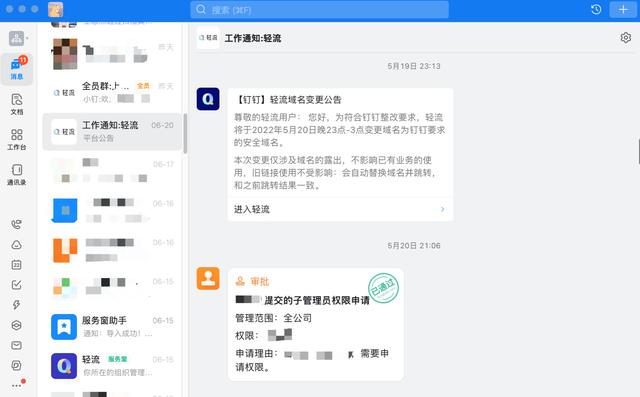Click the lightning bolt icon in sidebar

[x=16, y=305]
